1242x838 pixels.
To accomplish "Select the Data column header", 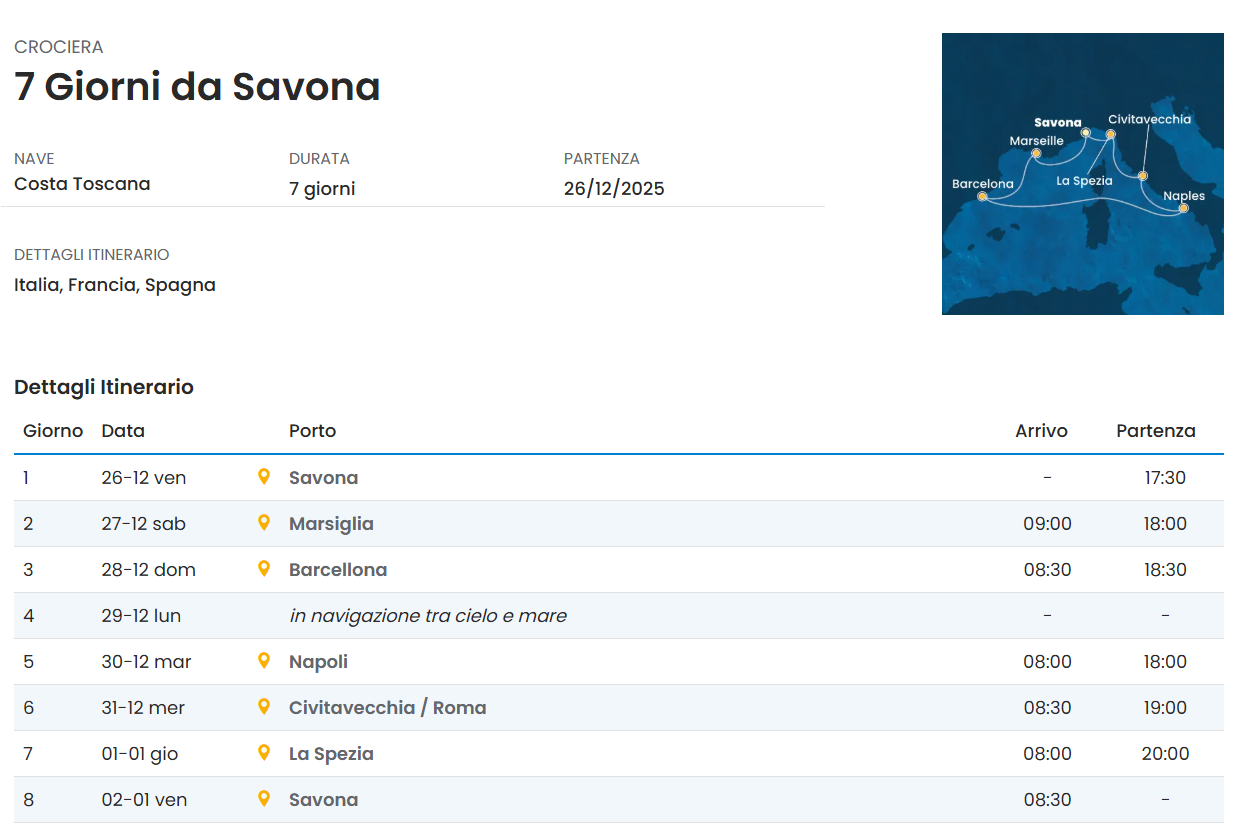I will coord(123,431).
